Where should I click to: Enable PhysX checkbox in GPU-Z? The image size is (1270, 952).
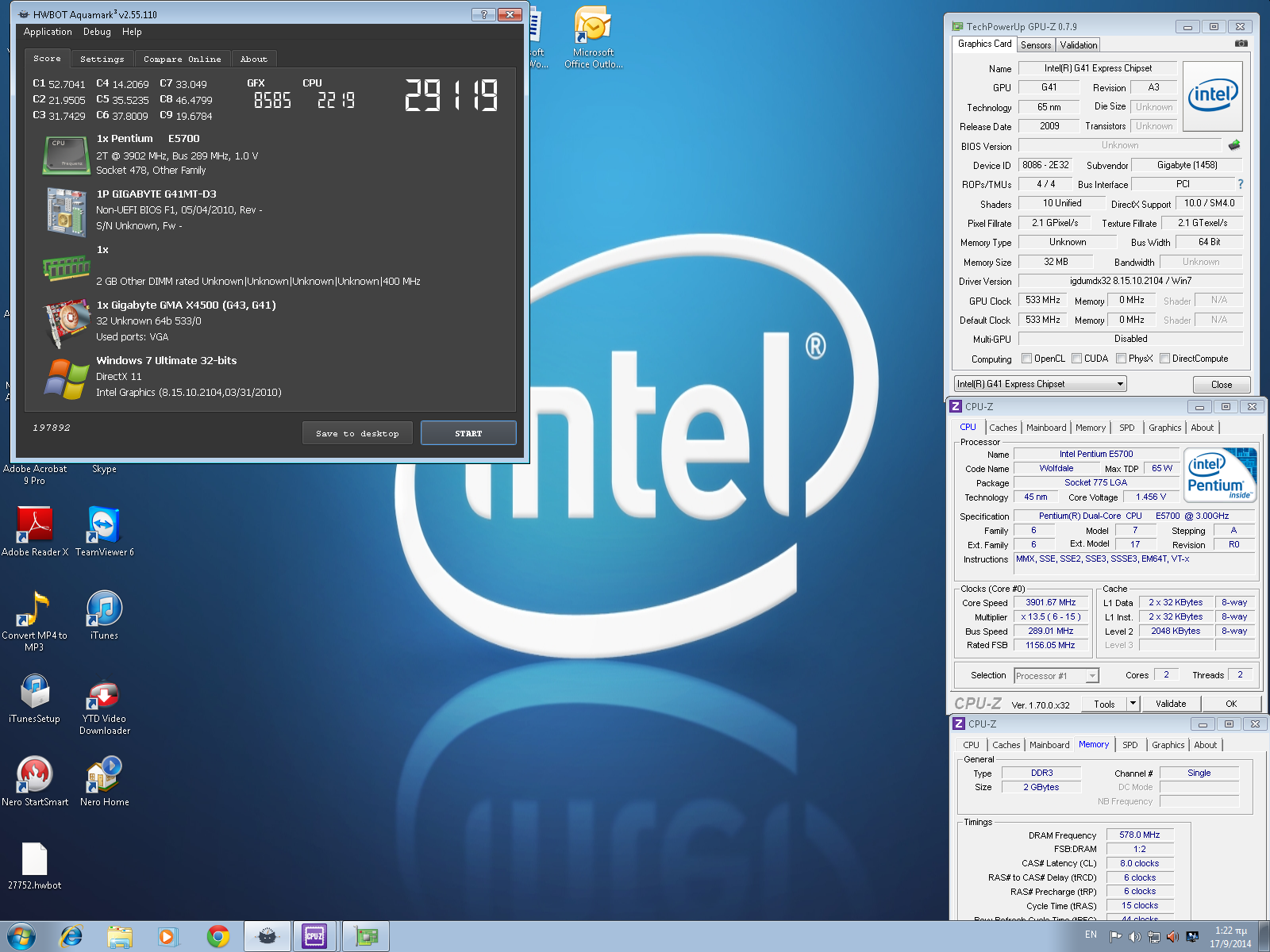coord(1122,359)
